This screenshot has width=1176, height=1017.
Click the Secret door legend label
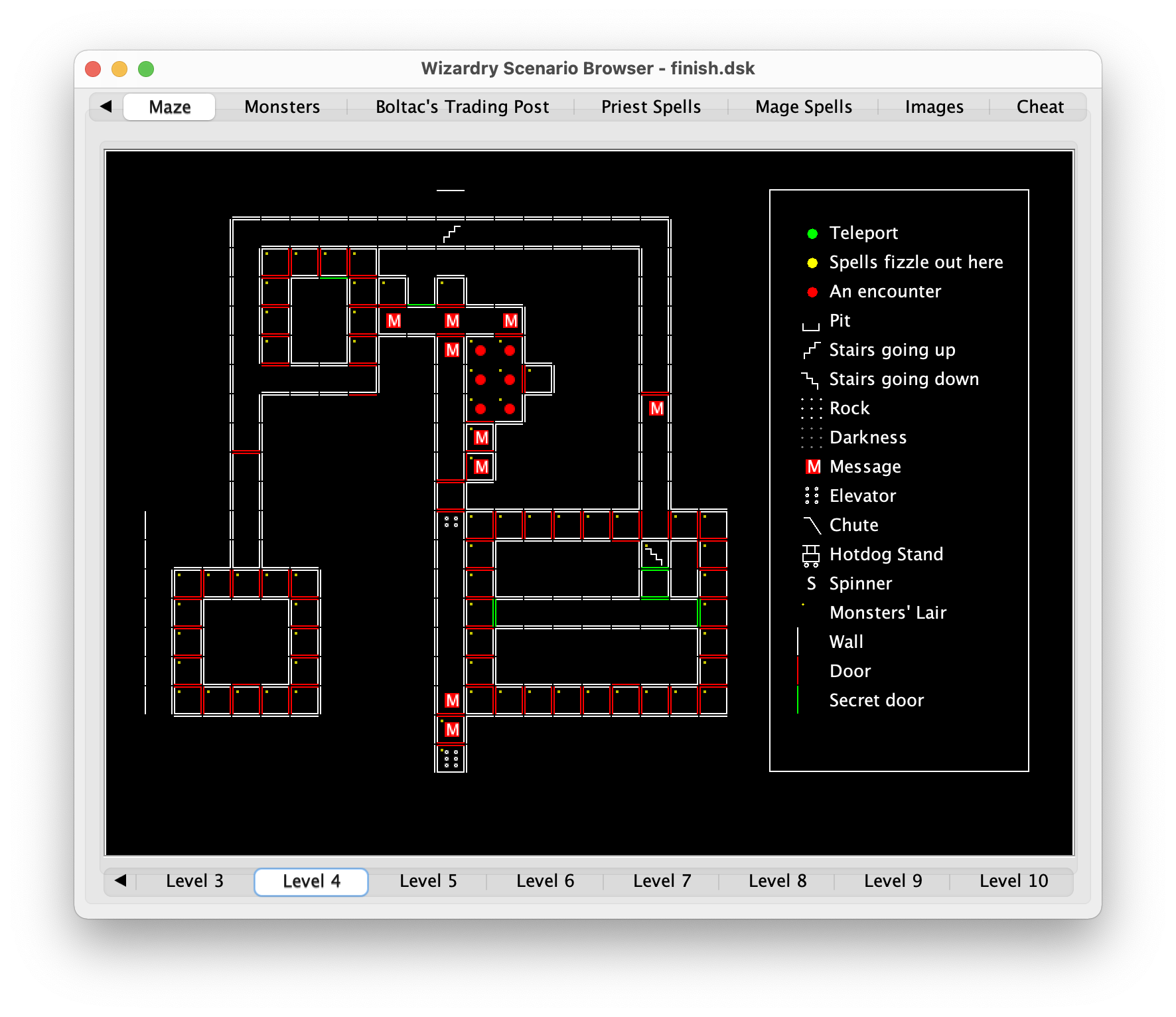coord(876,700)
